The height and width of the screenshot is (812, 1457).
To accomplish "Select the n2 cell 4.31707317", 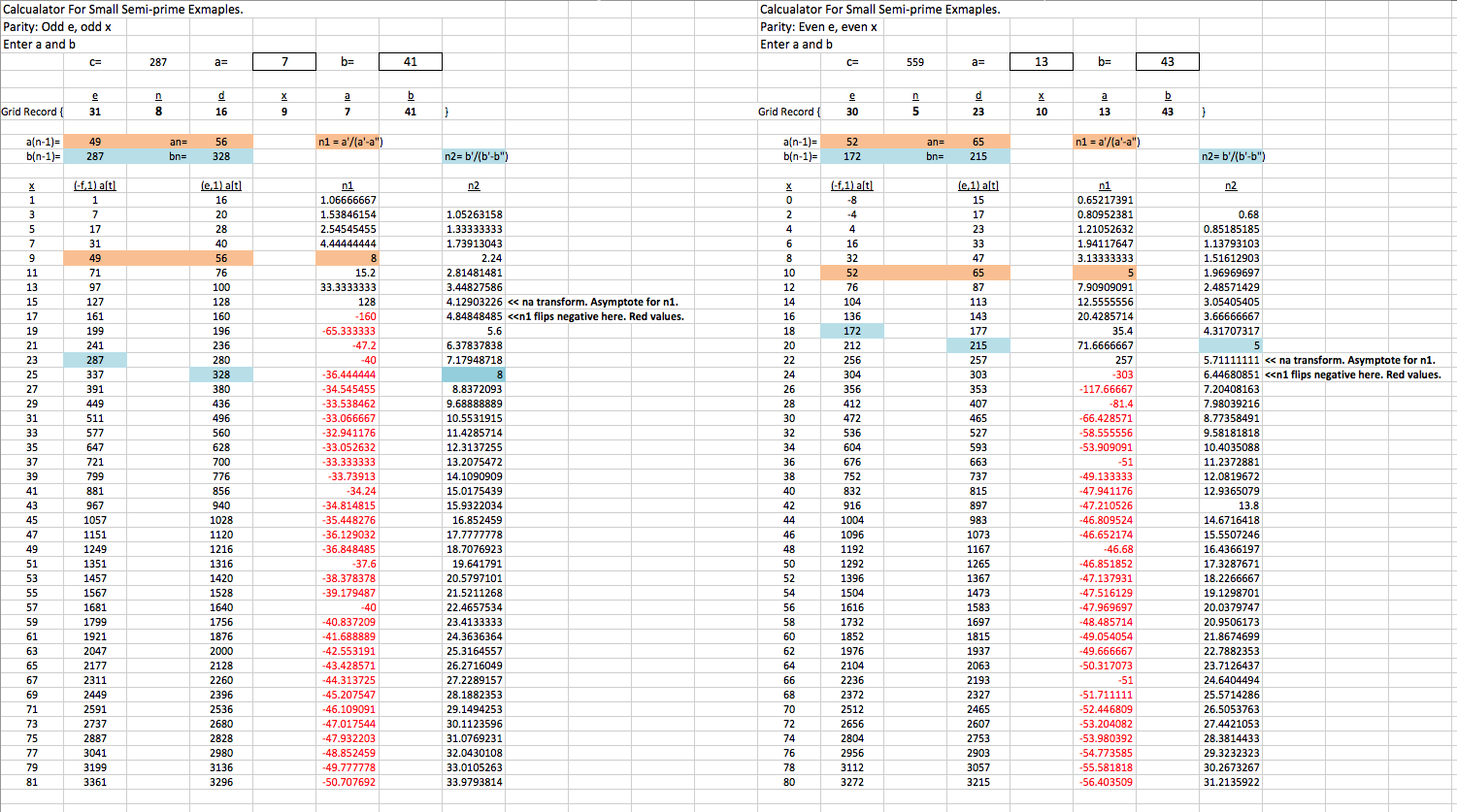I will (1231, 331).
